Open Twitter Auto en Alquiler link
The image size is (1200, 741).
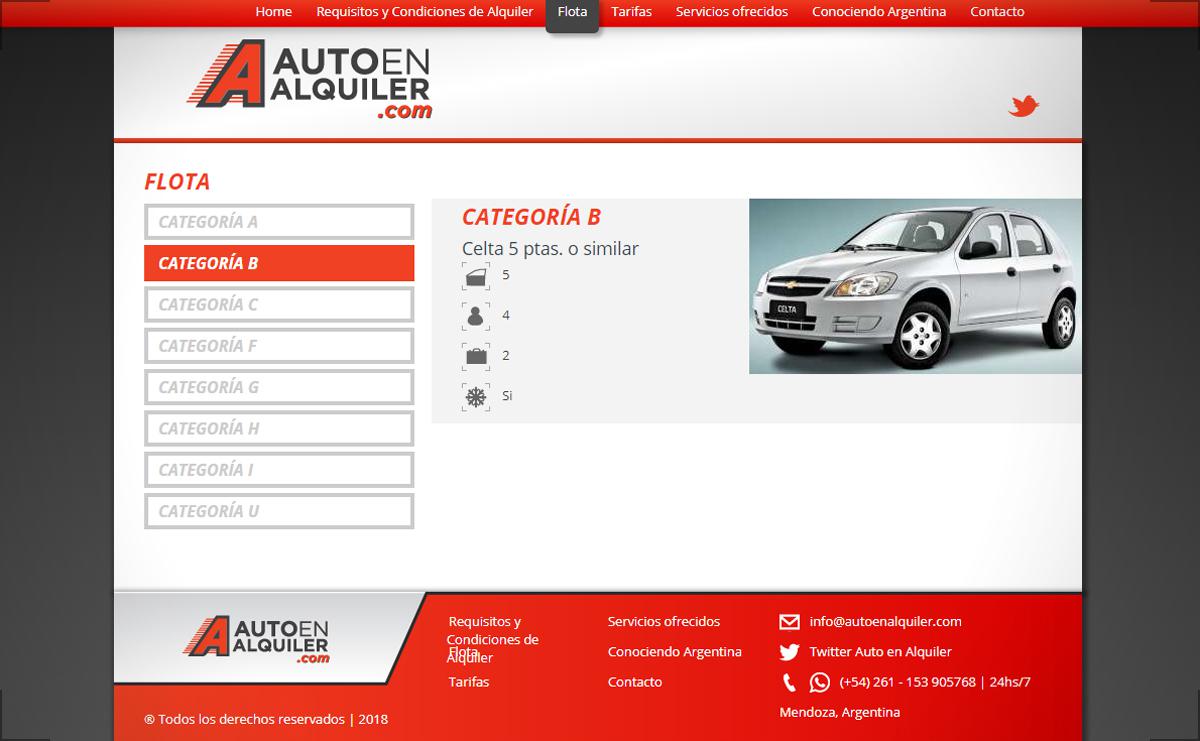(881, 652)
